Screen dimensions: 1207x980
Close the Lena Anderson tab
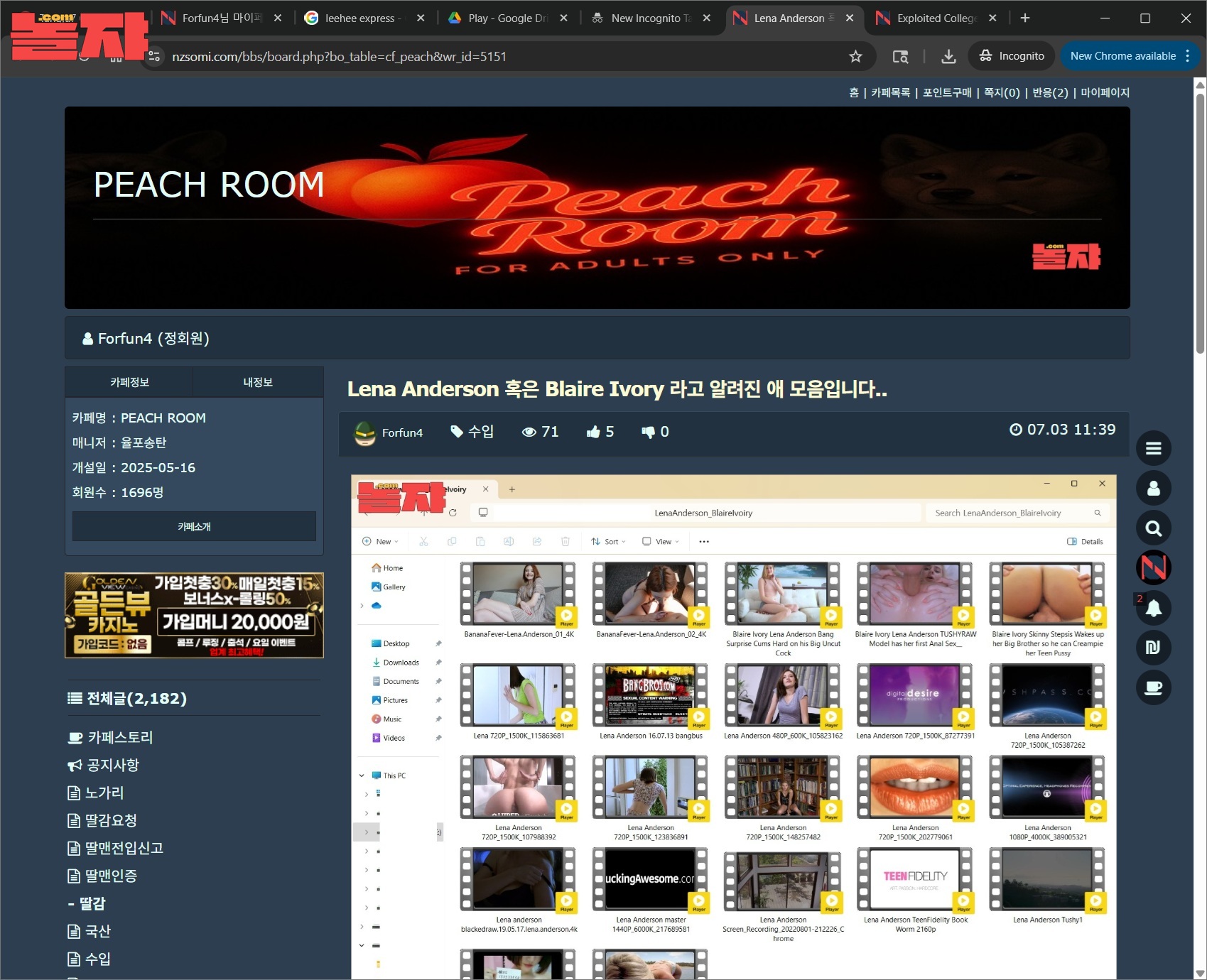click(850, 18)
